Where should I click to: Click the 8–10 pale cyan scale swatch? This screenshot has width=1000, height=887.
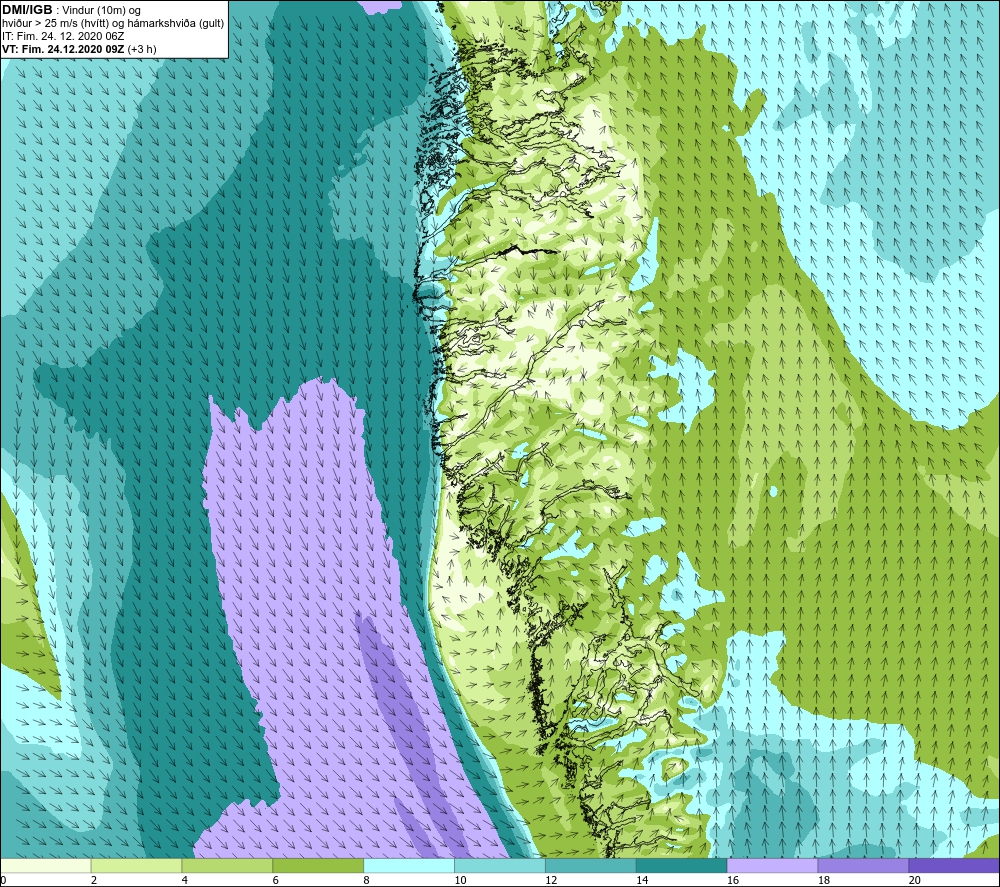click(x=409, y=865)
